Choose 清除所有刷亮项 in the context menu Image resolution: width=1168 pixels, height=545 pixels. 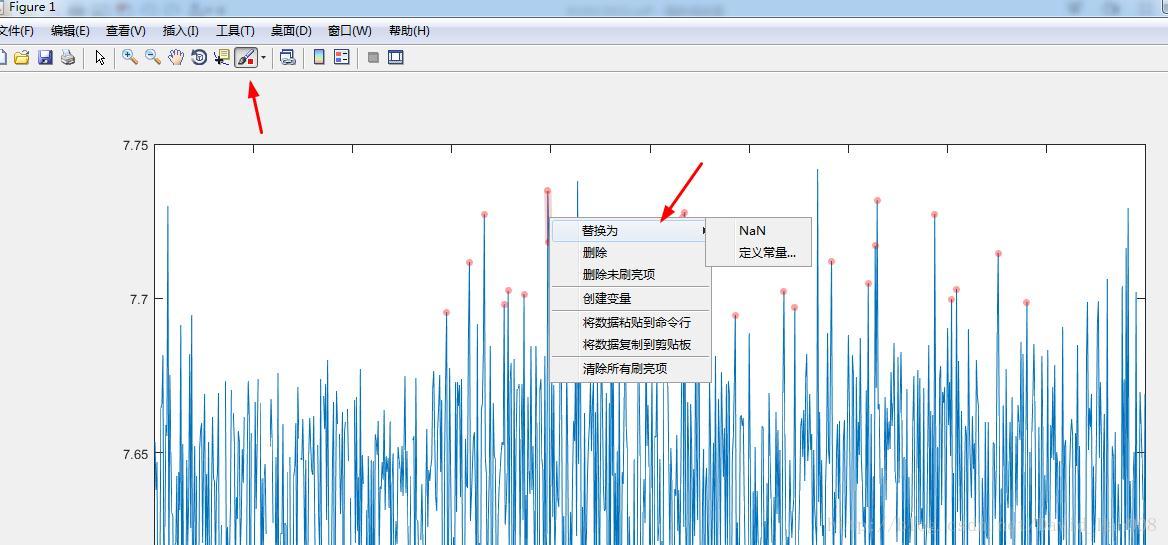pyautogui.click(x=630, y=369)
